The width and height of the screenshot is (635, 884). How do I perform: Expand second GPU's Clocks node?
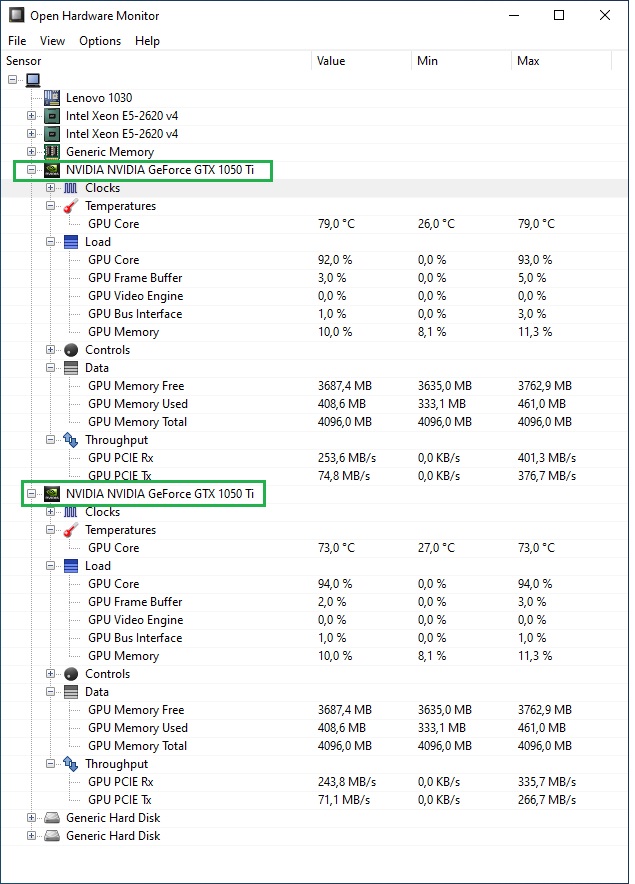(x=50, y=512)
